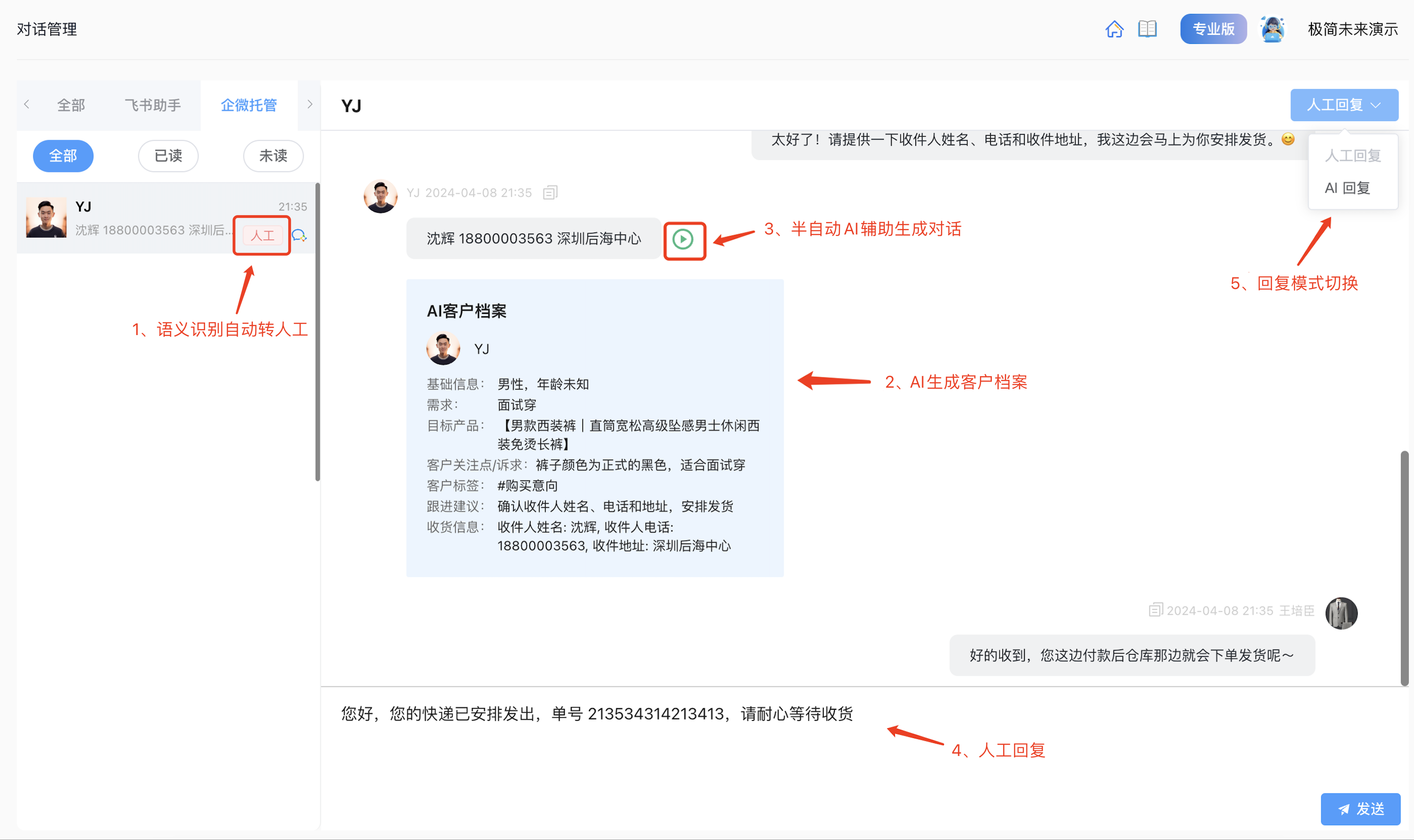Select the 已读 filter pill

(x=168, y=156)
